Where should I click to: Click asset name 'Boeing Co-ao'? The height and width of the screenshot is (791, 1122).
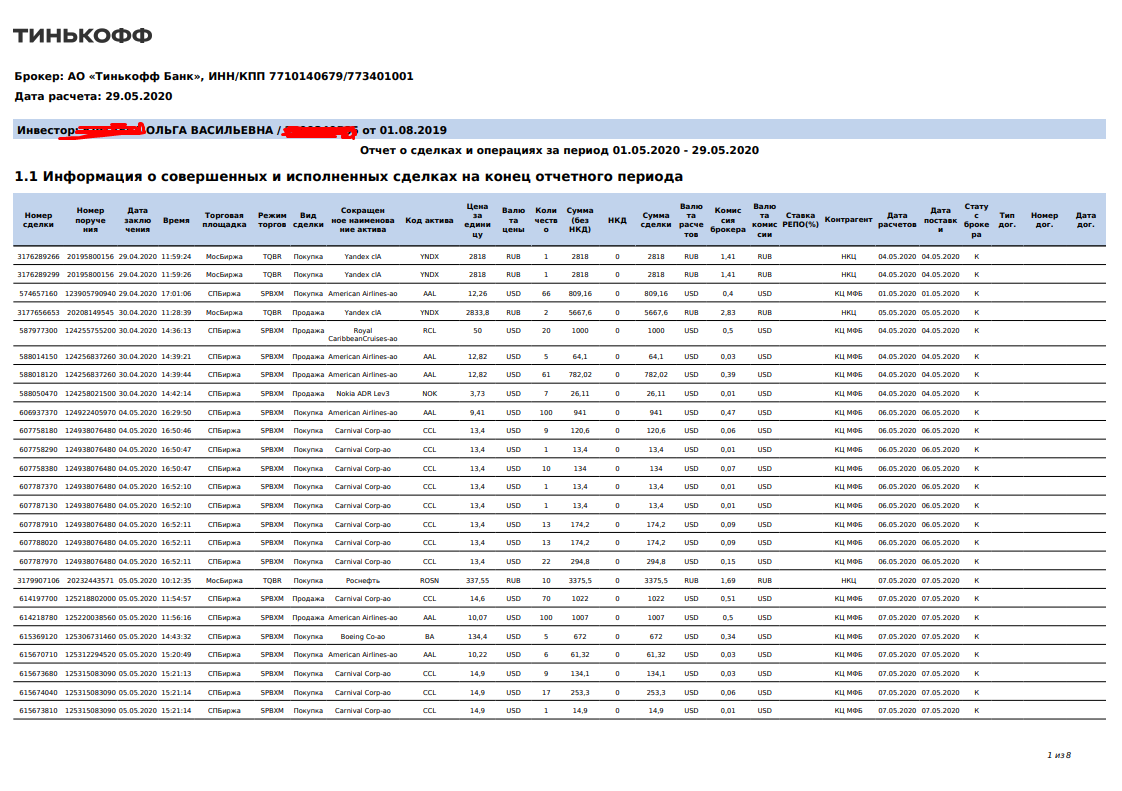pyautogui.click(x=363, y=636)
